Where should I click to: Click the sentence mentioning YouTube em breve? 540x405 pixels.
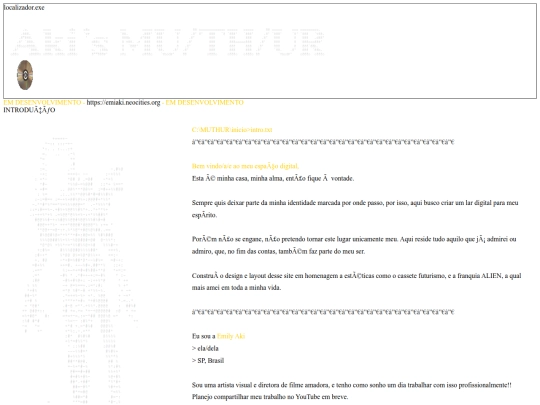click(x=270, y=397)
